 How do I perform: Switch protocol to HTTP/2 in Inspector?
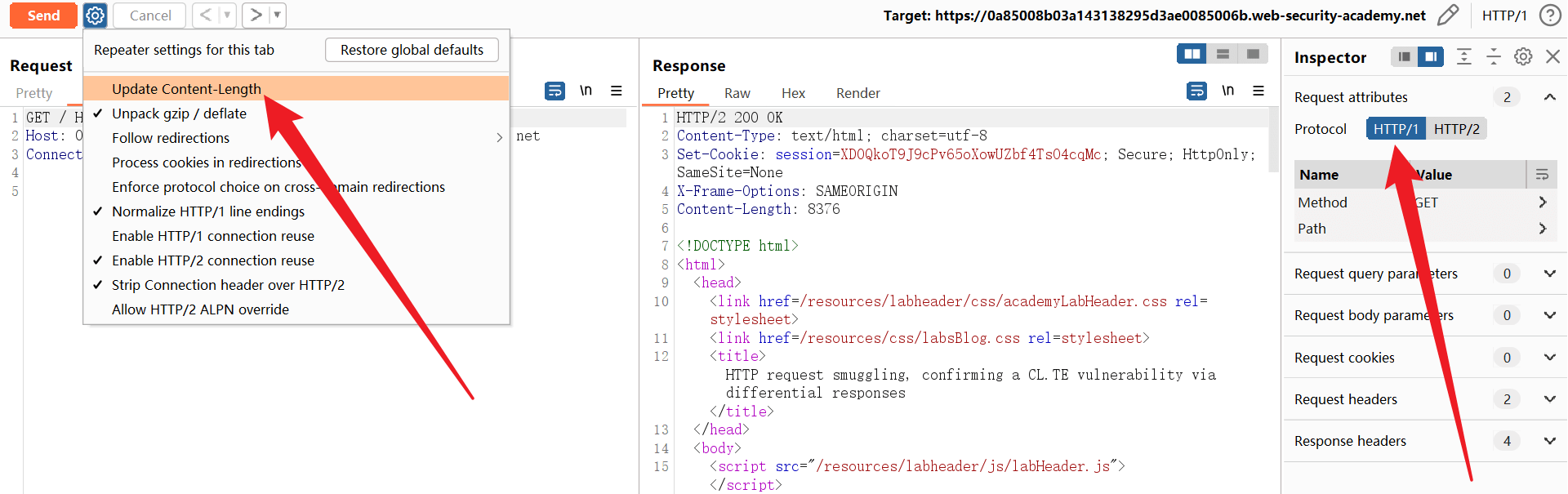click(x=1456, y=129)
